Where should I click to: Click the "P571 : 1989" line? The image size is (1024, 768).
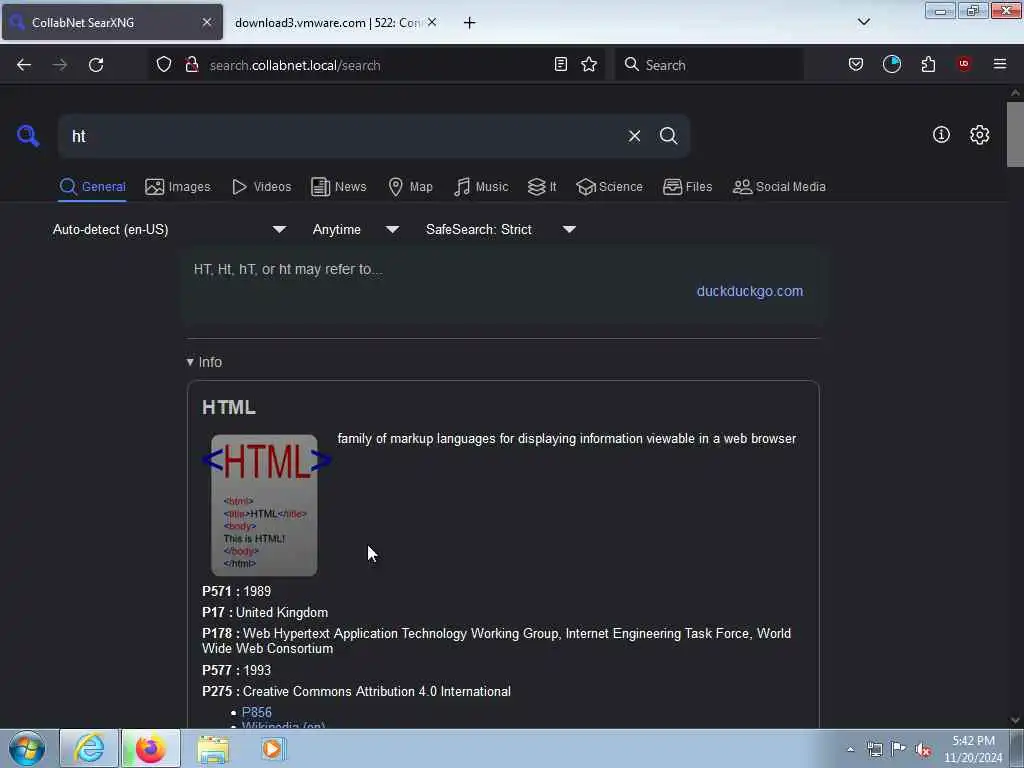pos(236,592)
